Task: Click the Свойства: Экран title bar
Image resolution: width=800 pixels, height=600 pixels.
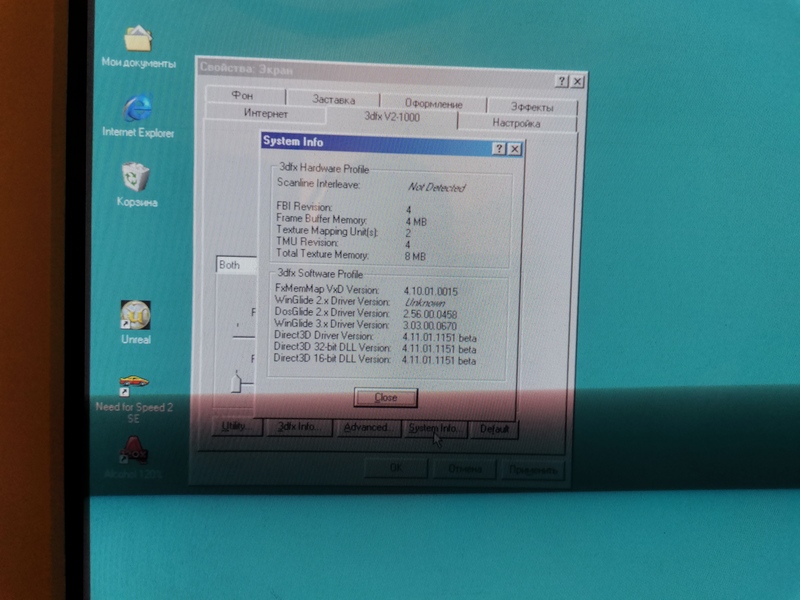Action: point(392,74)
